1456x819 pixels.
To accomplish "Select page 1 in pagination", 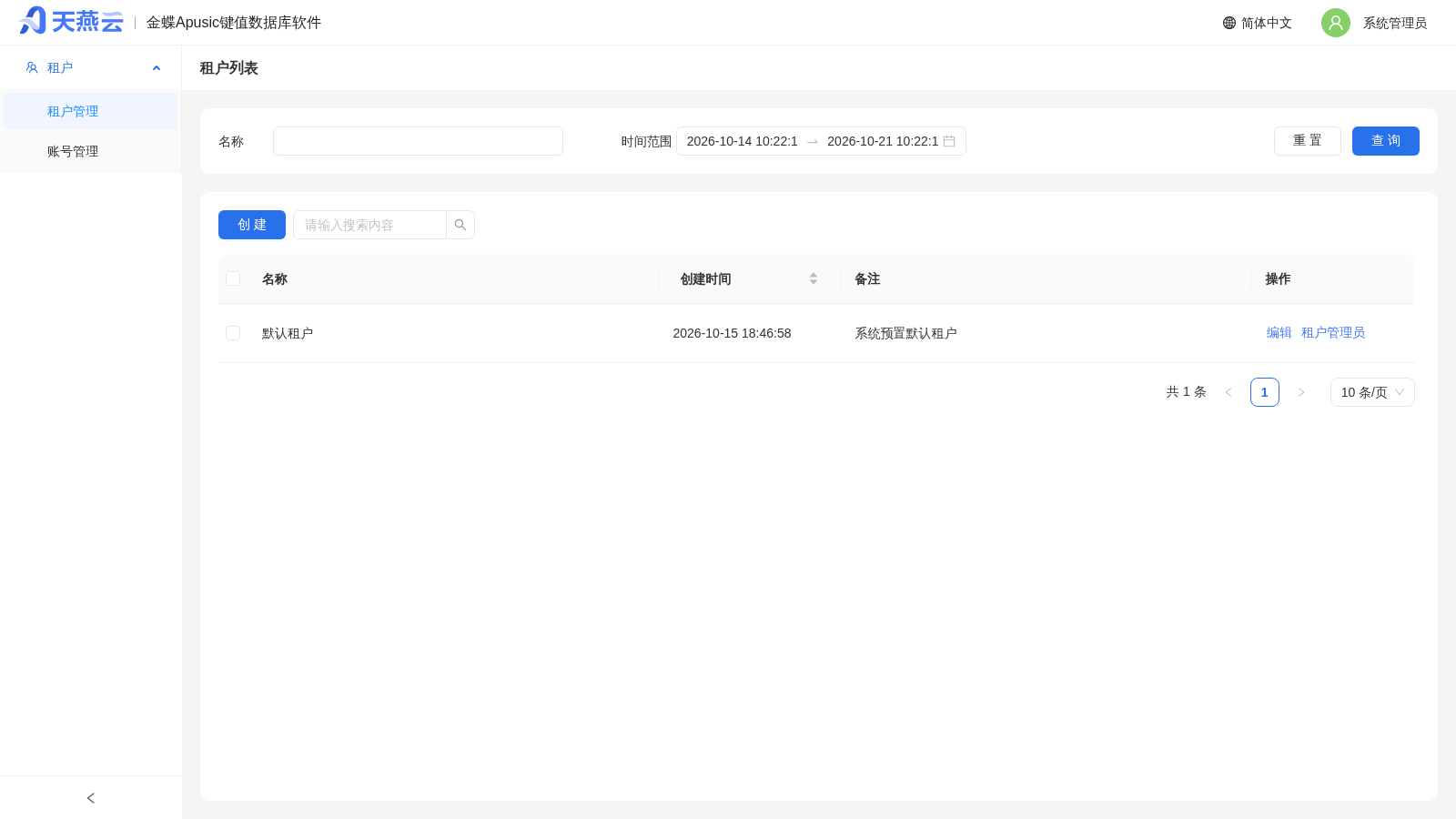I will (1265, 392).
